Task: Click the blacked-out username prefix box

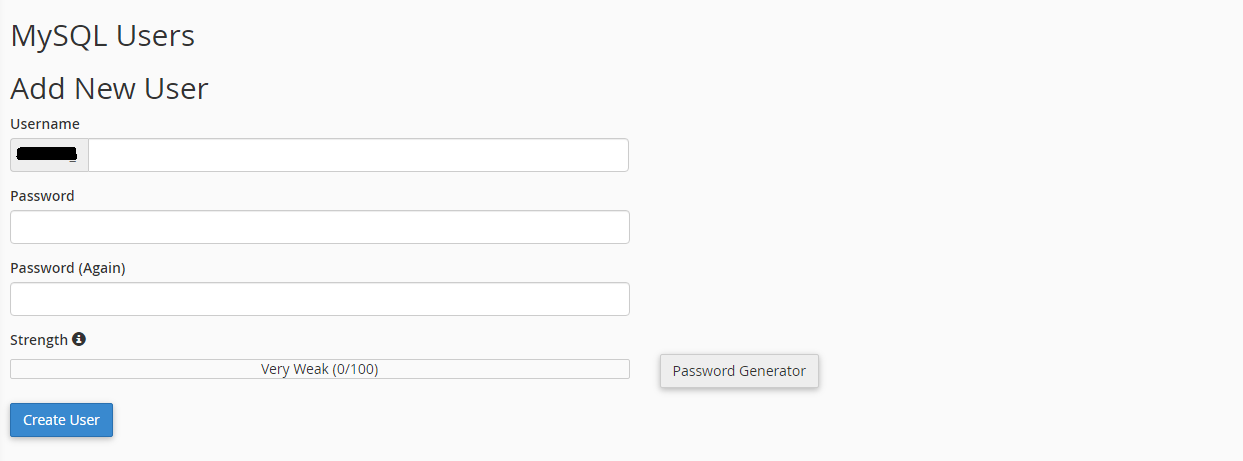Action: click(49, 155)
